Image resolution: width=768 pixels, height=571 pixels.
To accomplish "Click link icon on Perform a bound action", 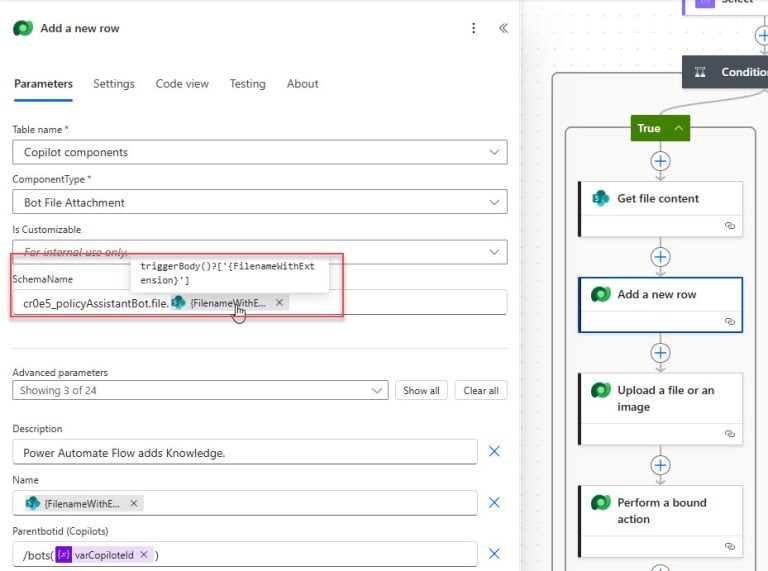I will pos(730,546).
